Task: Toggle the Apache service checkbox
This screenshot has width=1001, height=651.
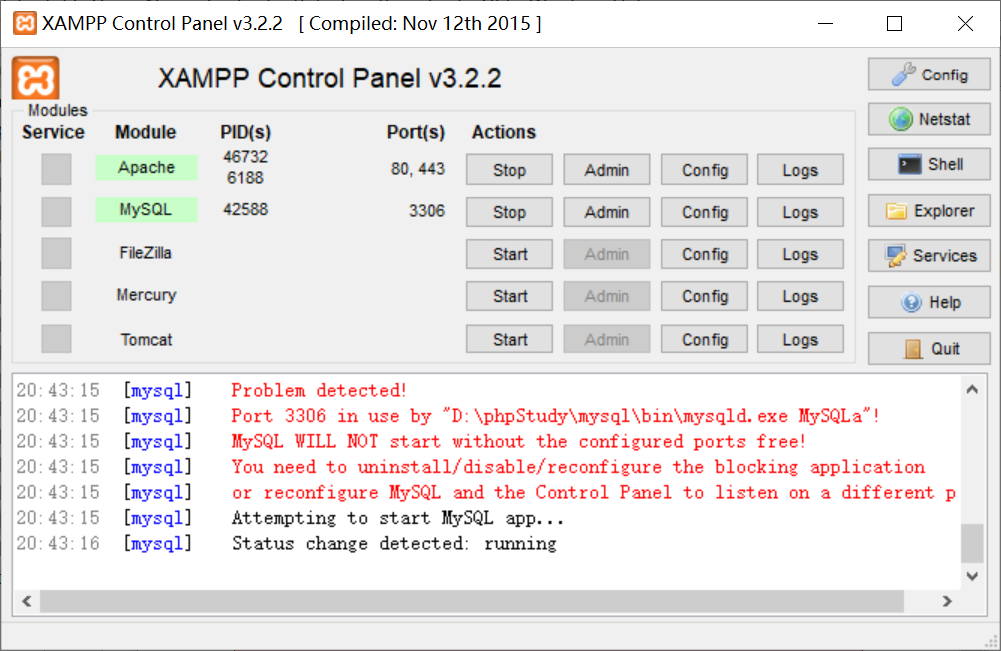Action: (56, 169)
